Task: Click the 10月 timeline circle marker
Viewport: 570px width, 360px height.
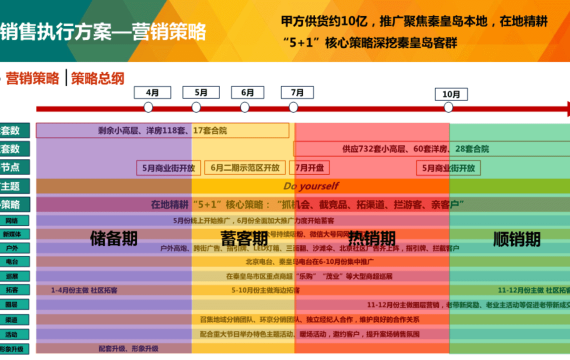Action: [449, 108]
